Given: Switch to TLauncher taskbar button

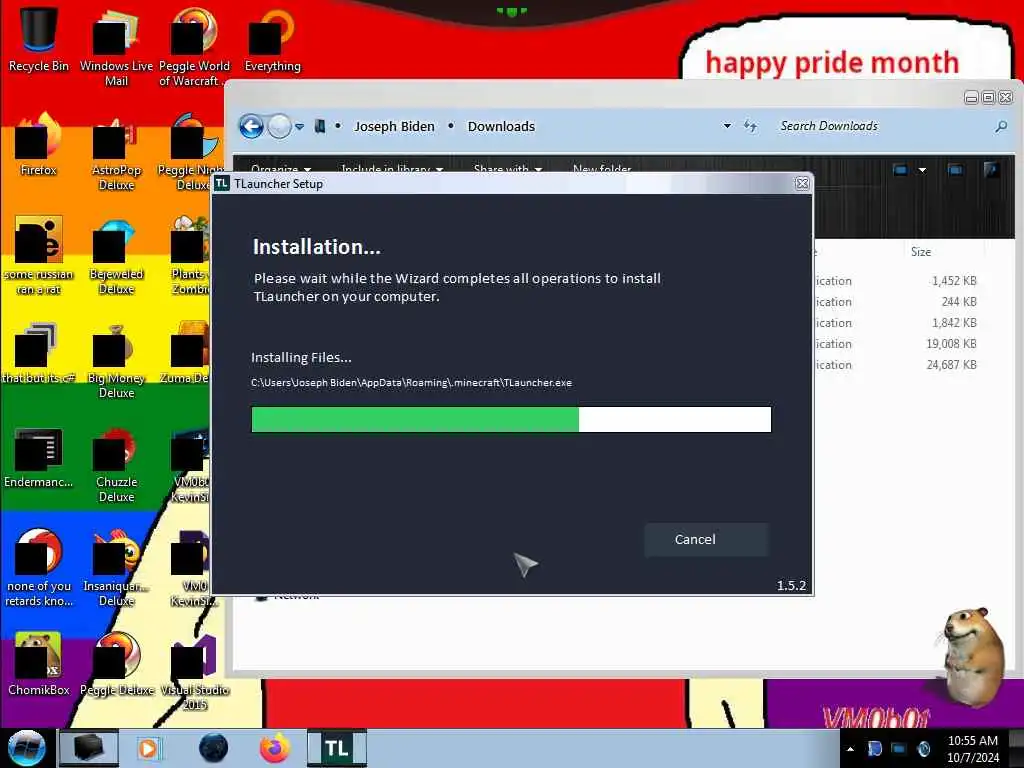Looking at the screenshot, I should point(336,748).
